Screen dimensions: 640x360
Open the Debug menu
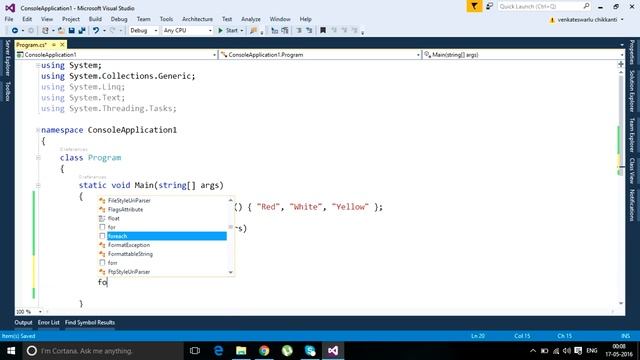(119, 19)
